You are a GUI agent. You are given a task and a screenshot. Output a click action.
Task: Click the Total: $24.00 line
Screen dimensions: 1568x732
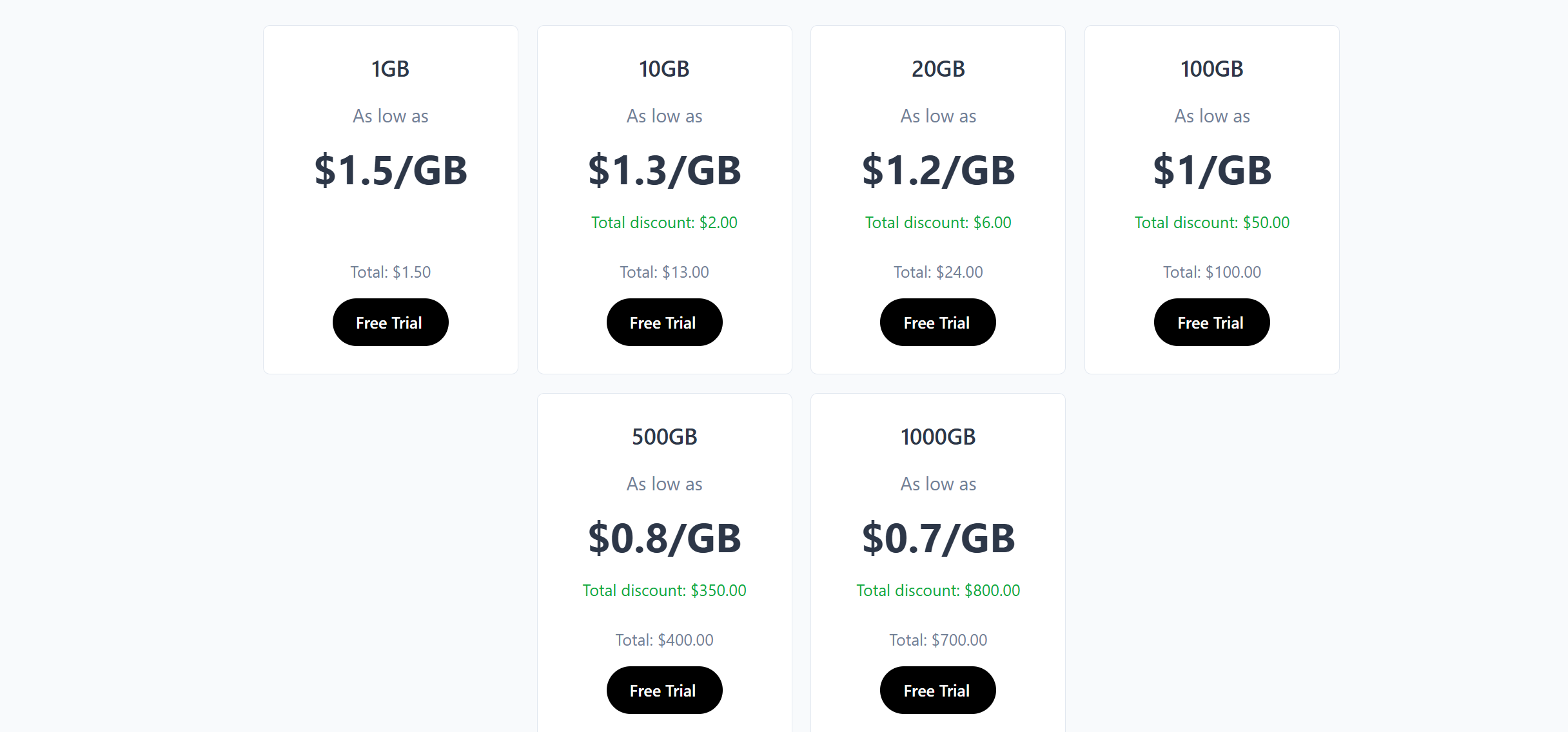pyautogui.click(x=937, y=272)
